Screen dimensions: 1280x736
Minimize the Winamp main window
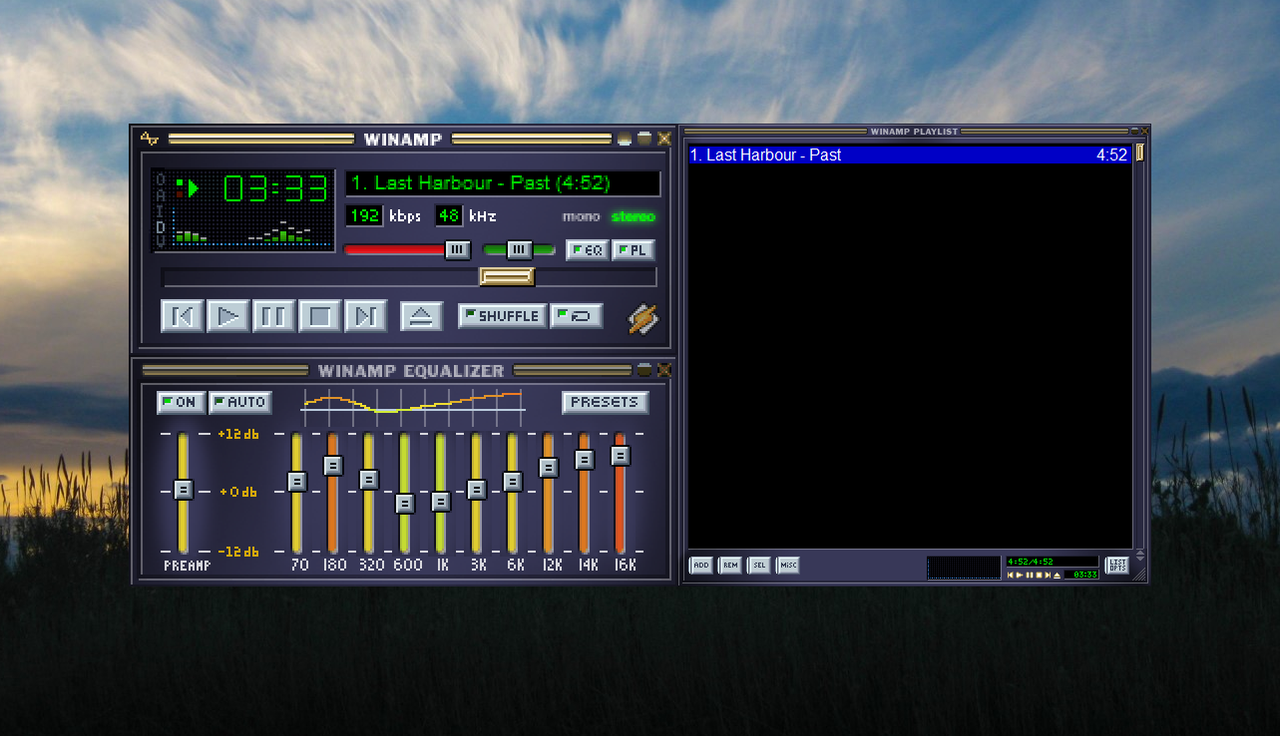[x=625, y=139]
